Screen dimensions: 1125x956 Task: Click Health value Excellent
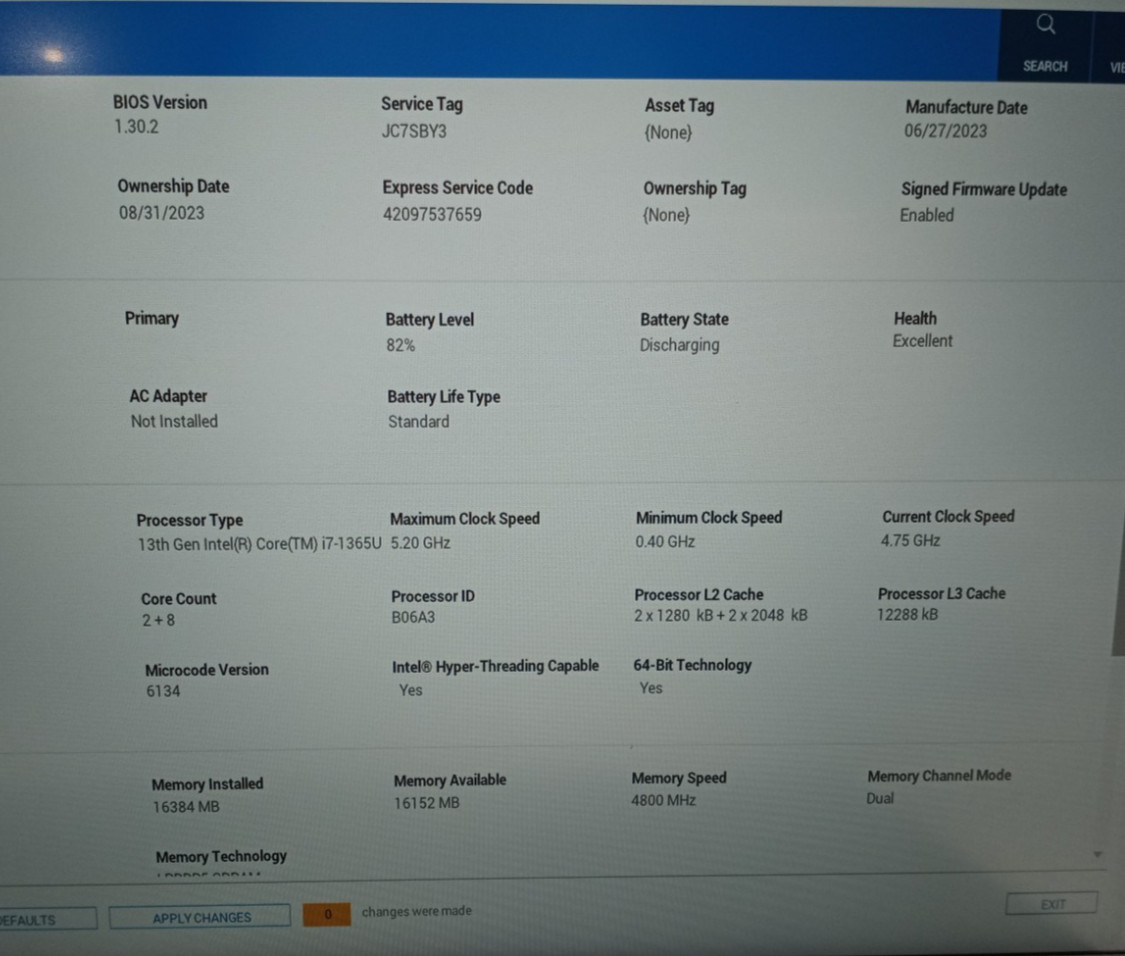click(x=923, y=341)
